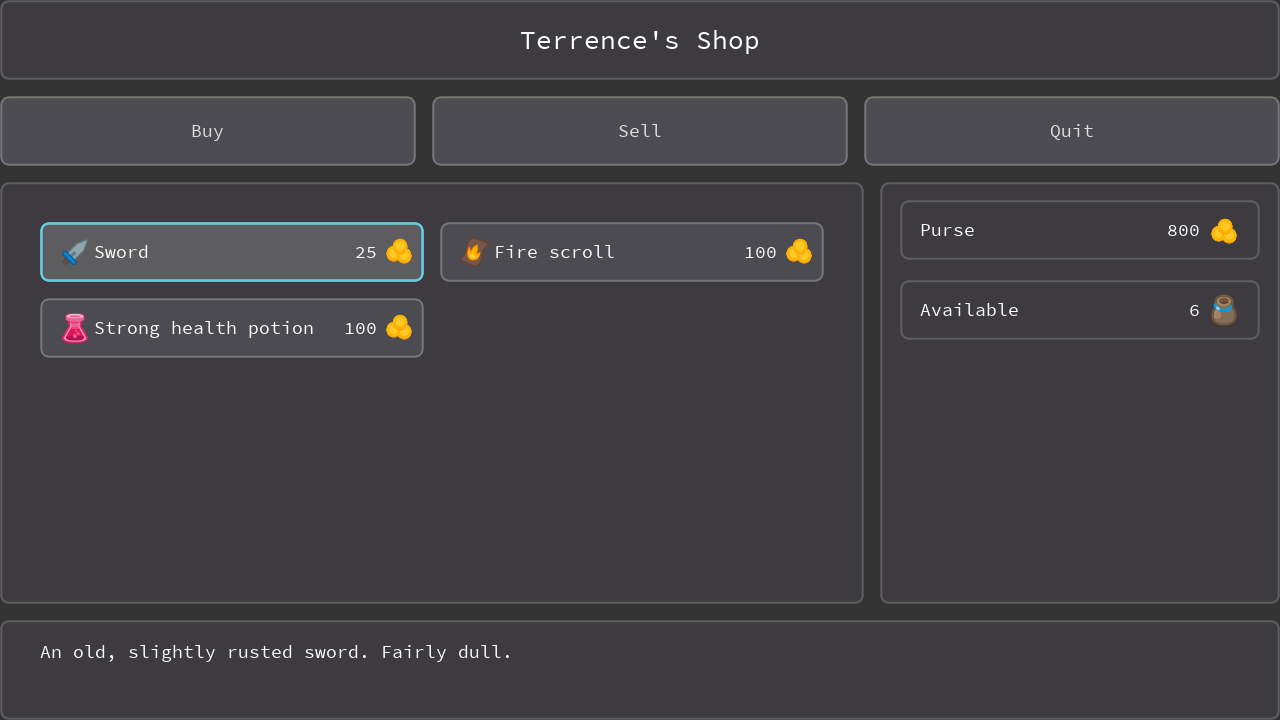1280x720 pixels.
Task: Click the Fire scroll price value 100
Action: tap(760, 252)
